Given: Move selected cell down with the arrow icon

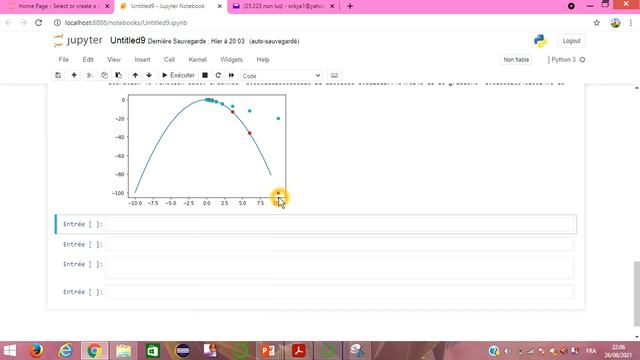Looking at the screenshot, I should click(149, 76).
